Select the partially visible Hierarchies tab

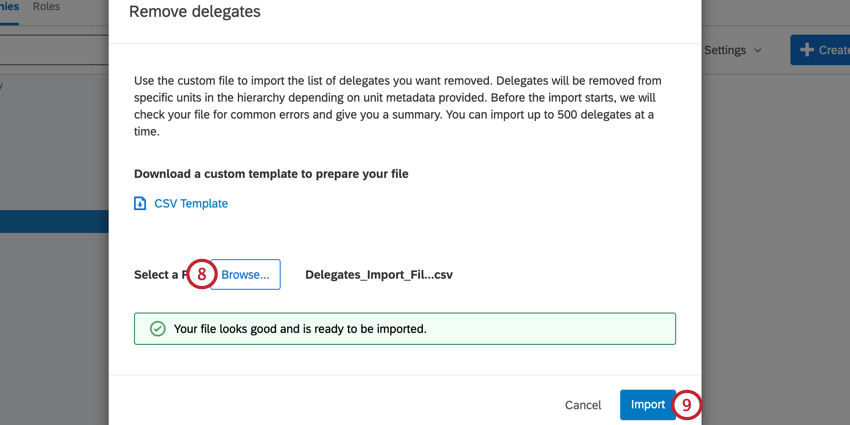coord(9,7)
